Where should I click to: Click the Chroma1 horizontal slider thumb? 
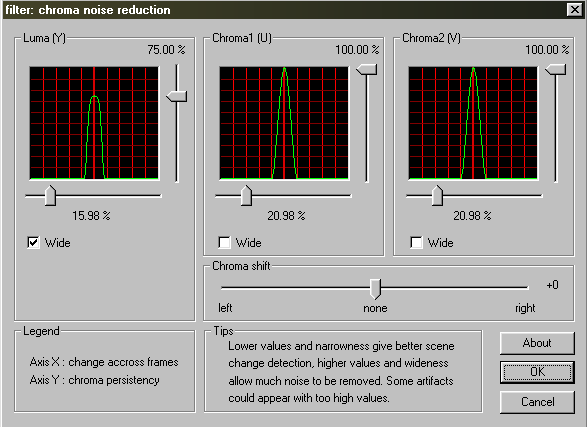tap(246, 195)
